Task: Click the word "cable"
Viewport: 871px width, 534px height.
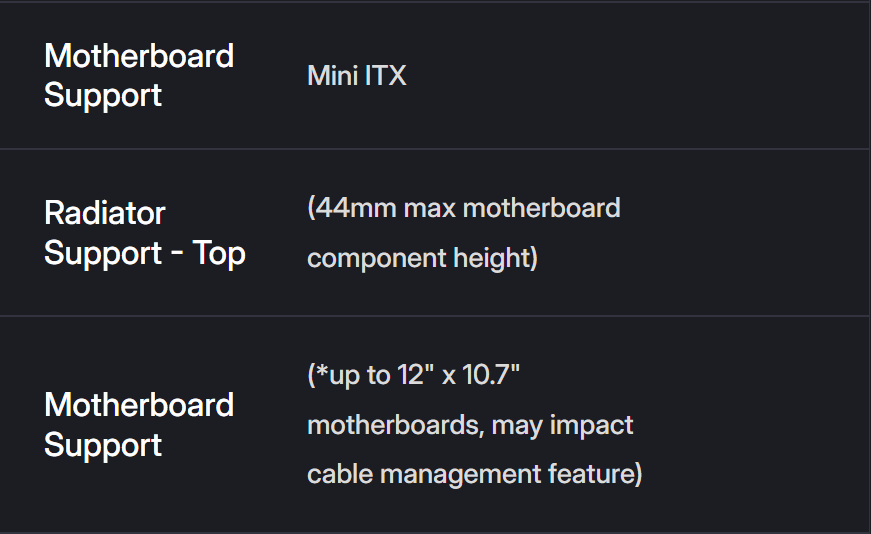Action: pyautogui.click(x=337, y=472)
